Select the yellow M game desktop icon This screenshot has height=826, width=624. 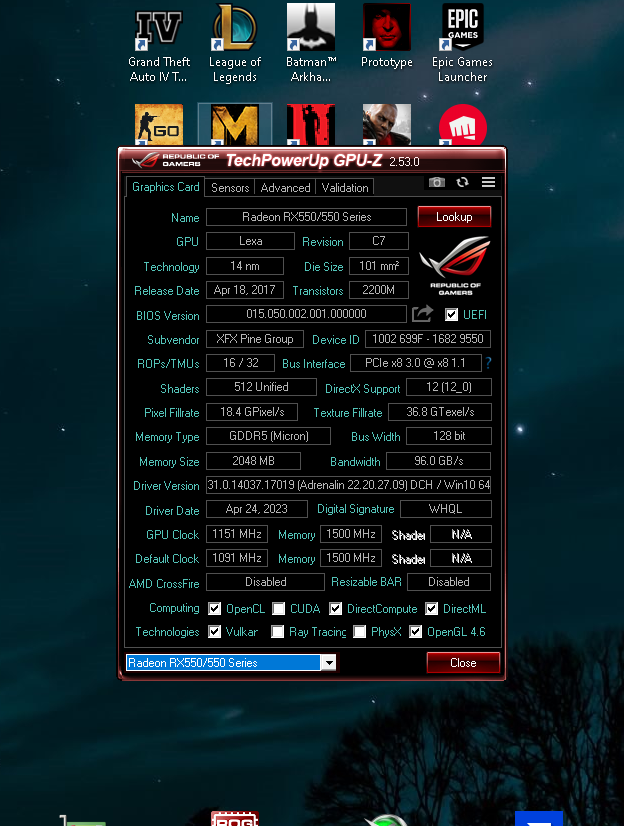[235, 125]
